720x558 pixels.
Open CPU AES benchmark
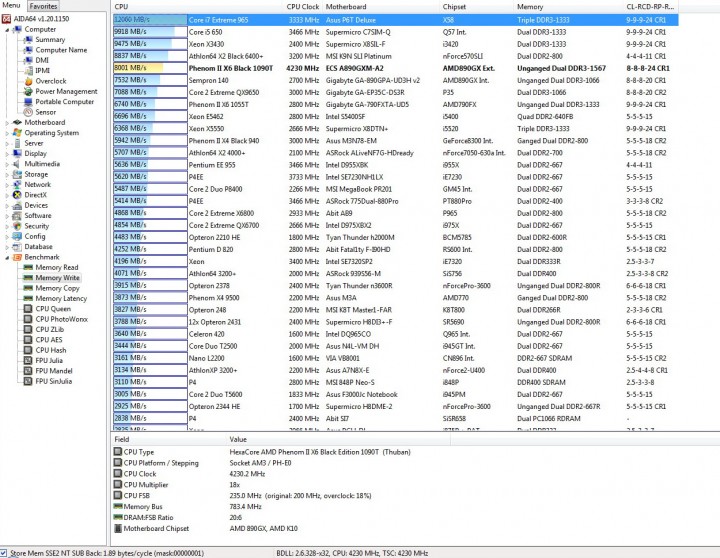pos(49,340)
